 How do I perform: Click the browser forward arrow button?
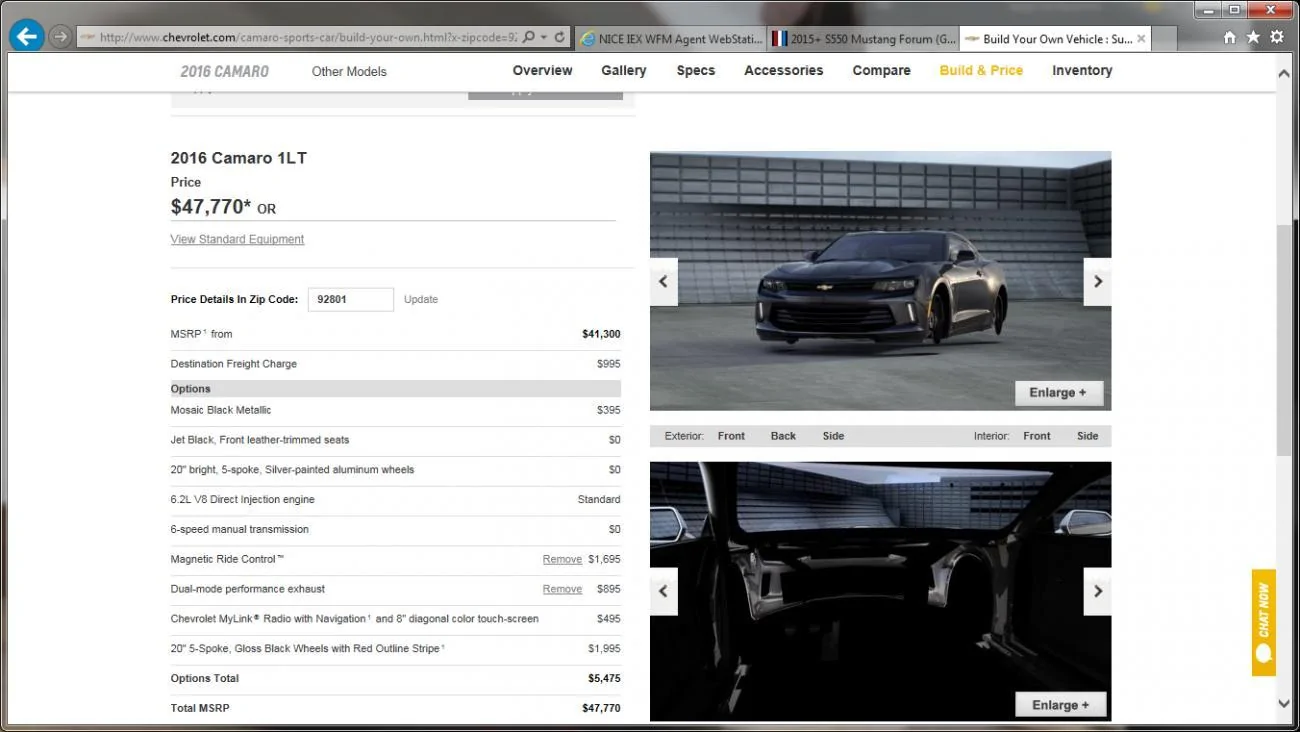tap(61, 37)
